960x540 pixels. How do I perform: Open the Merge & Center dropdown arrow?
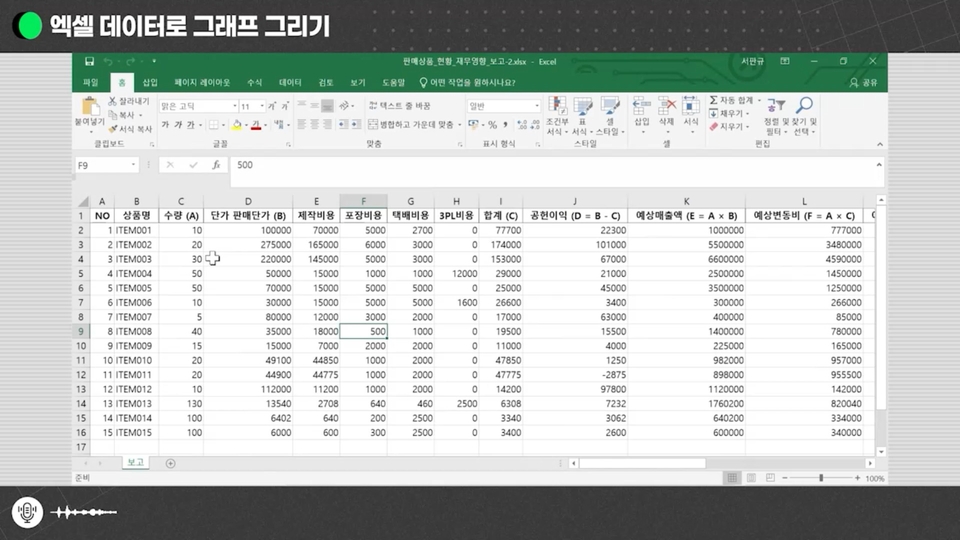click(x=459, y=124)
